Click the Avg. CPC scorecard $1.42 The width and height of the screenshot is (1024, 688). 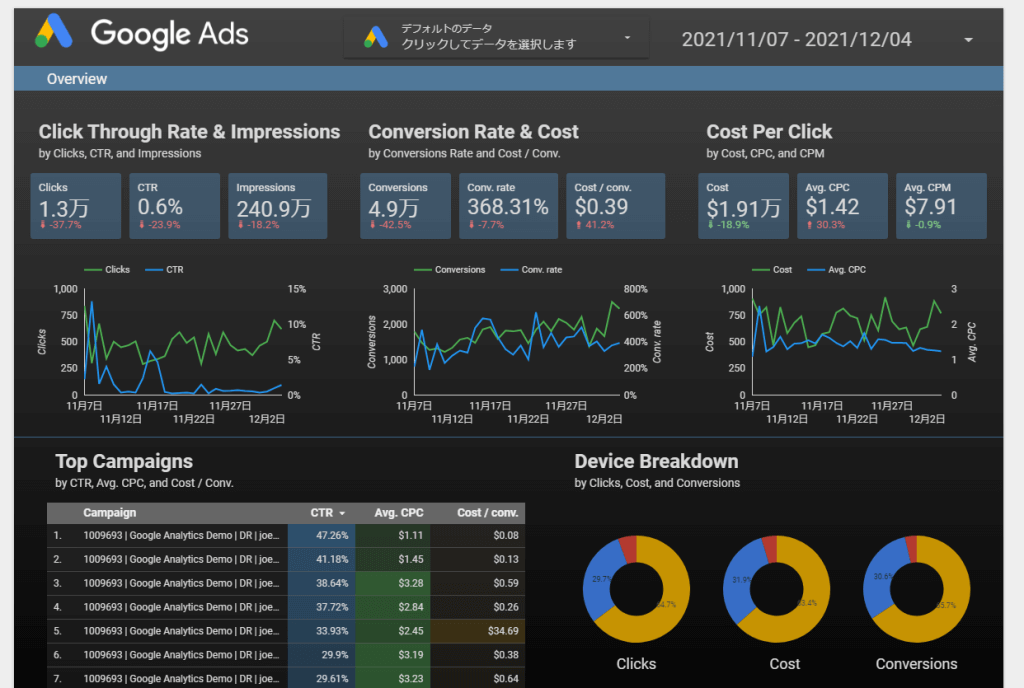(x=842, y=206)
